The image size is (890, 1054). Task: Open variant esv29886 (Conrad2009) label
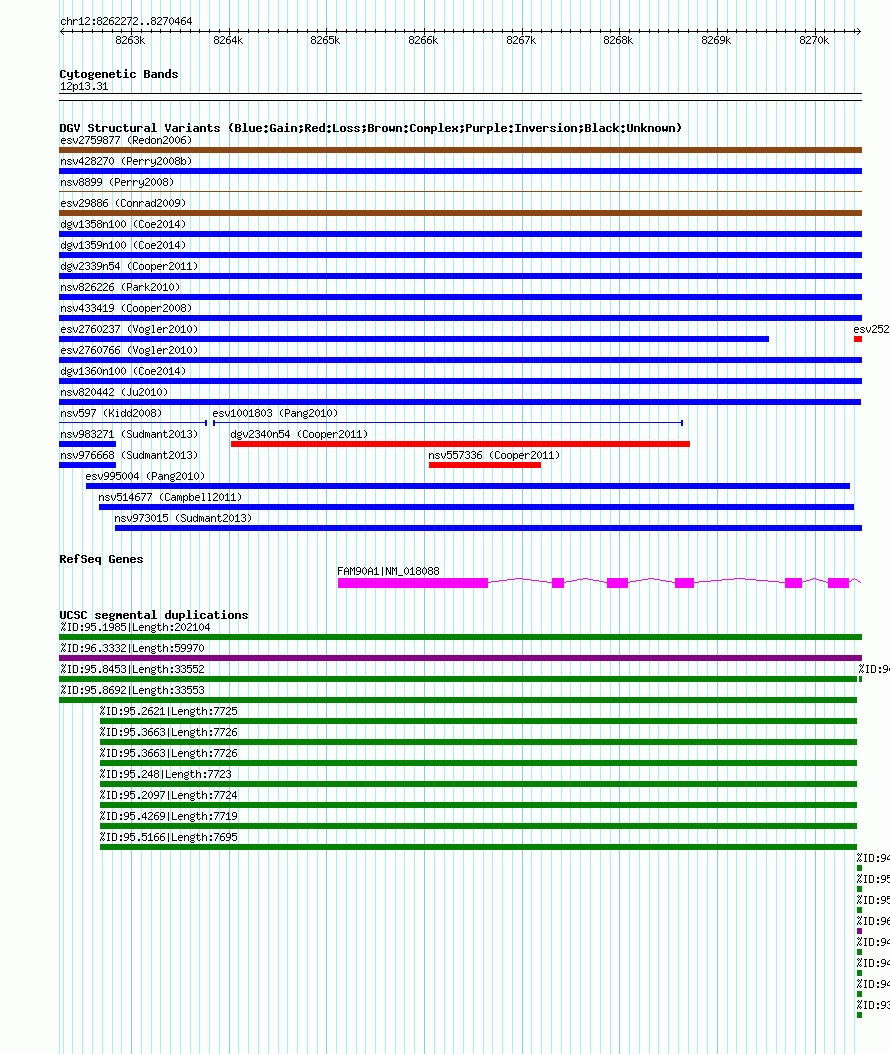point(123,203)
